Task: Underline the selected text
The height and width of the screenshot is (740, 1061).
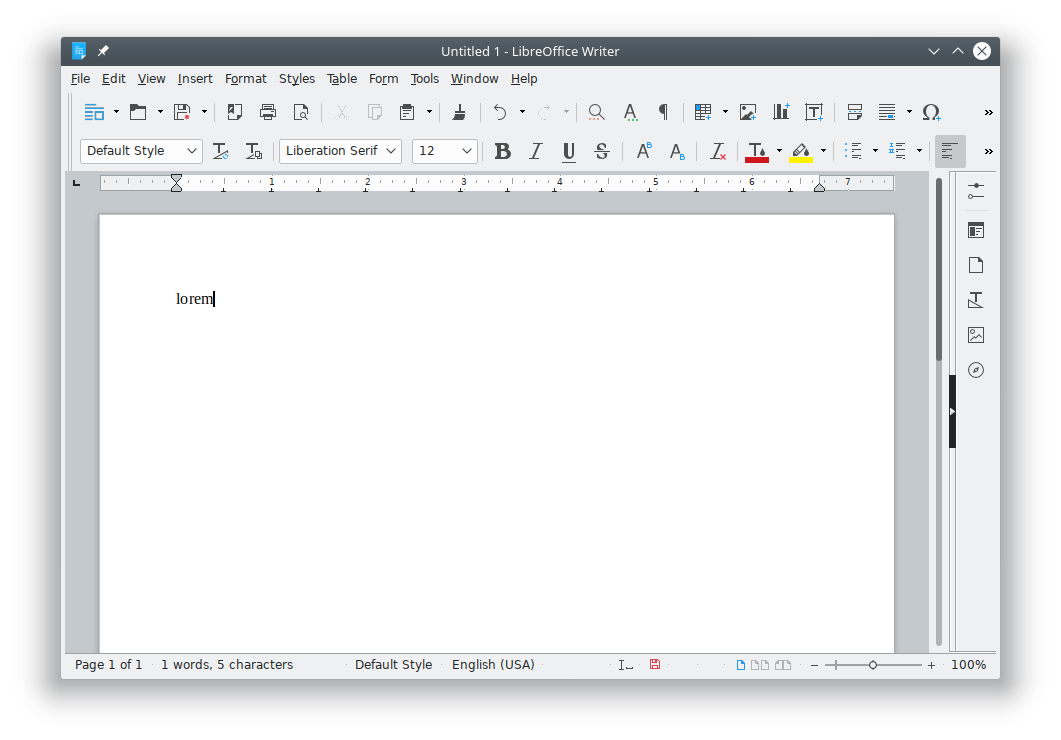Action: click(x=568, y=151)
